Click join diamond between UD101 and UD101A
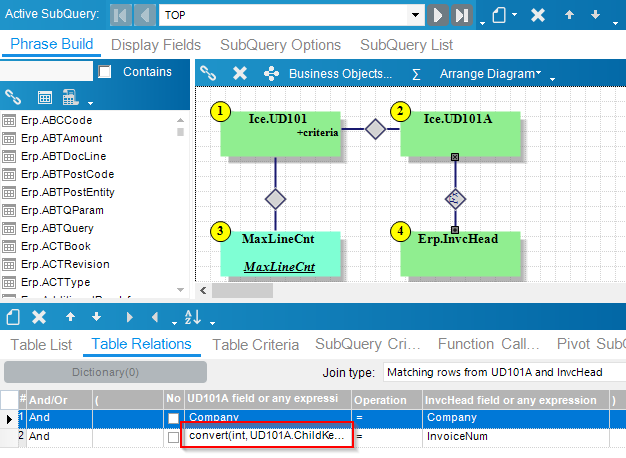Screen dimensions: 626x458 (x=375, y=129)
